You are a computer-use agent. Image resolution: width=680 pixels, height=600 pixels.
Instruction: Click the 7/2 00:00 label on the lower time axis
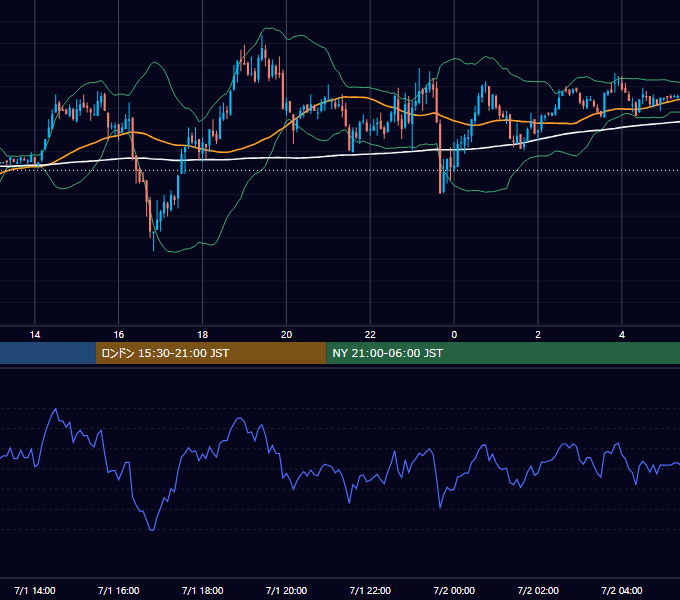pyautogui.click(x=454, y=590)
